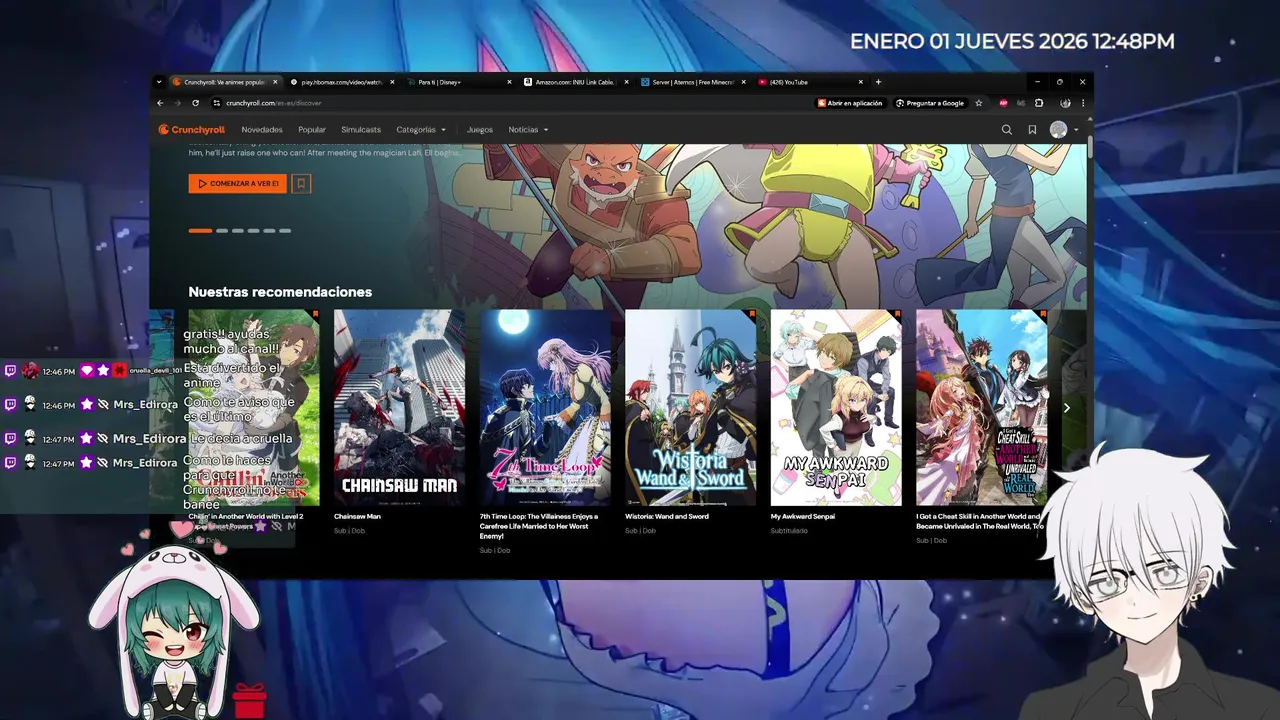Open Simulcasts in Crunchyroll navigation
This screenshot has width=1280, height=720.
pyautogui.click(x=361, y=129)
